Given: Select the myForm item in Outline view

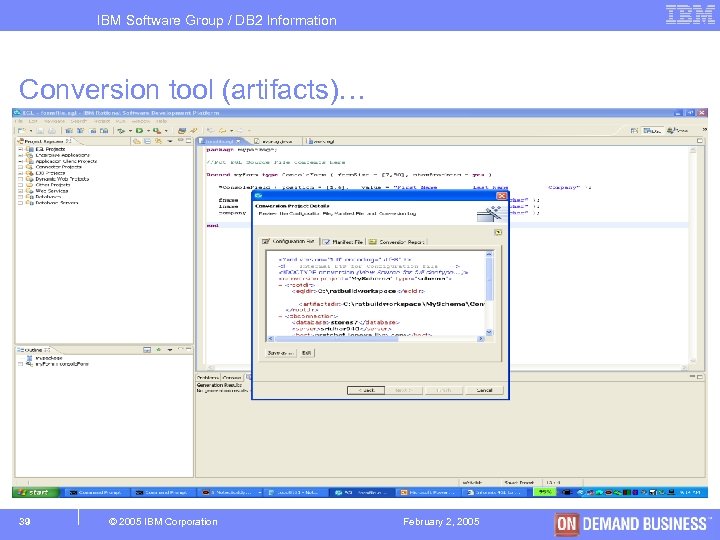Looking at the screenshot, I should (x=62, y=364).
